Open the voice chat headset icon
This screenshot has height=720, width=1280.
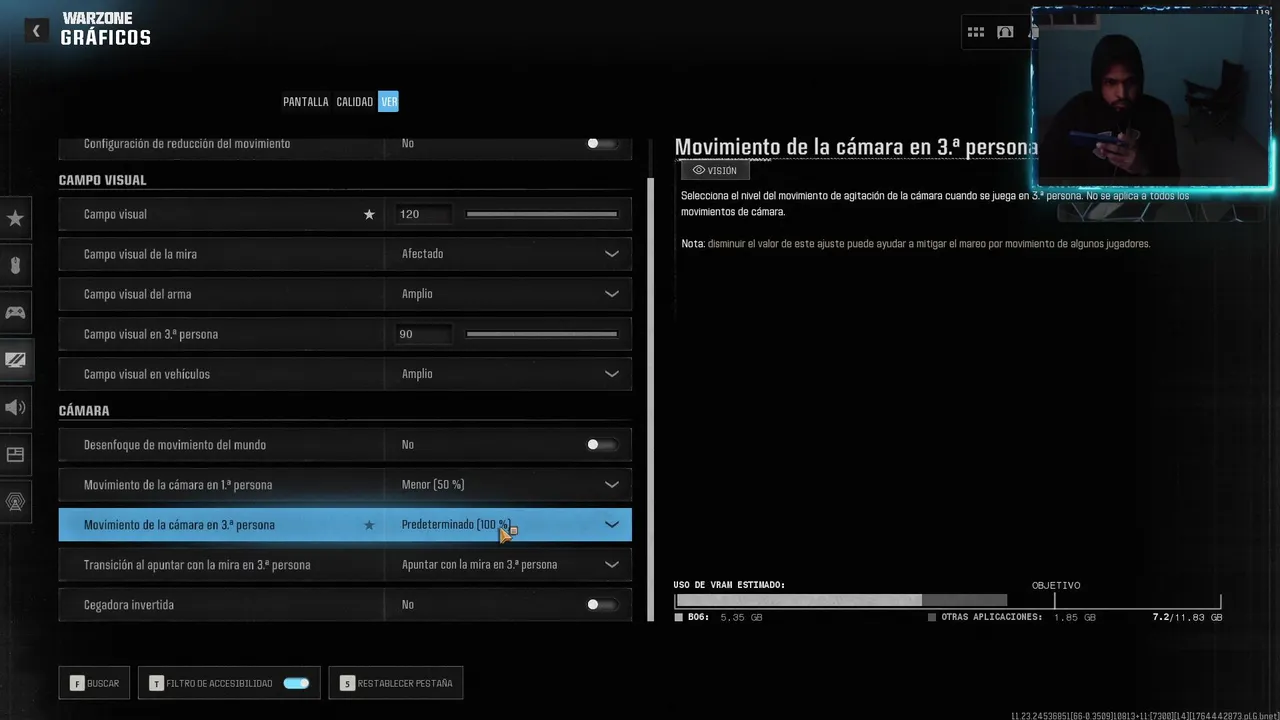tap(1006, 32)
